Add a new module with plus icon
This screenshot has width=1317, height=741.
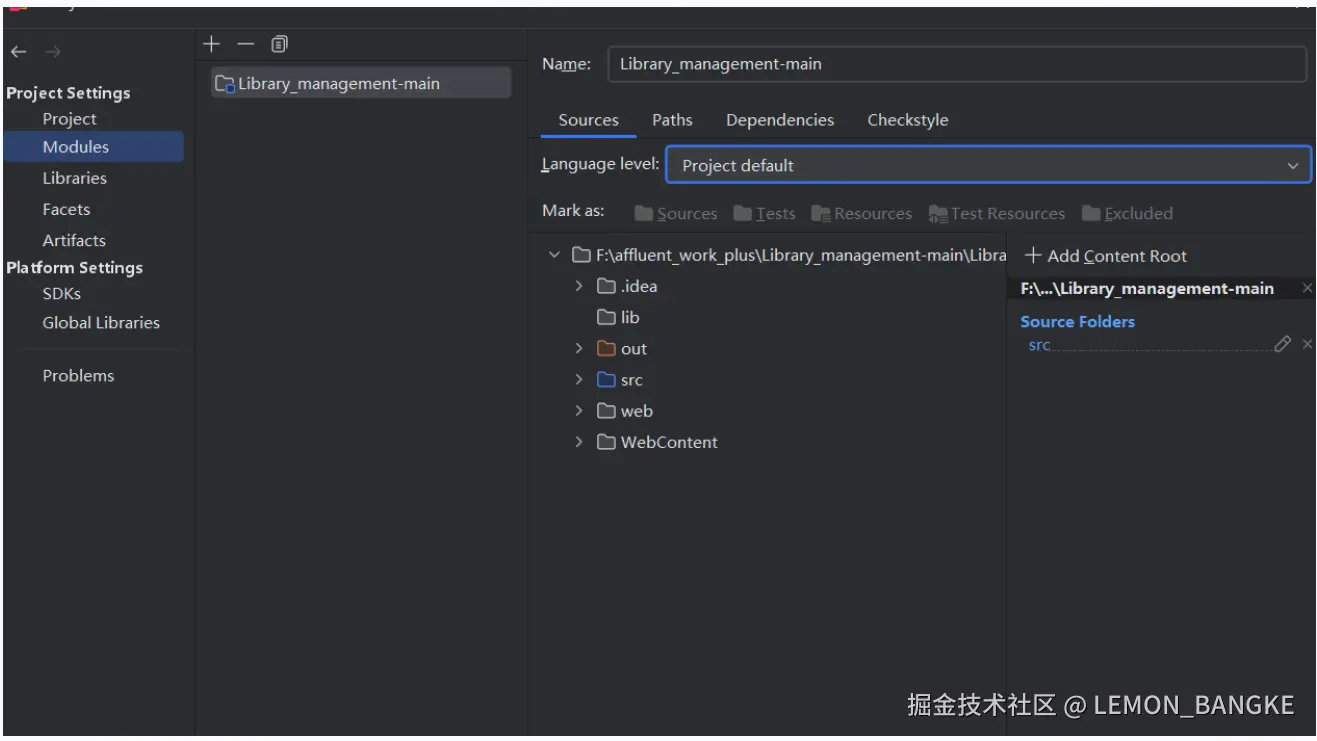click(211, 44)
